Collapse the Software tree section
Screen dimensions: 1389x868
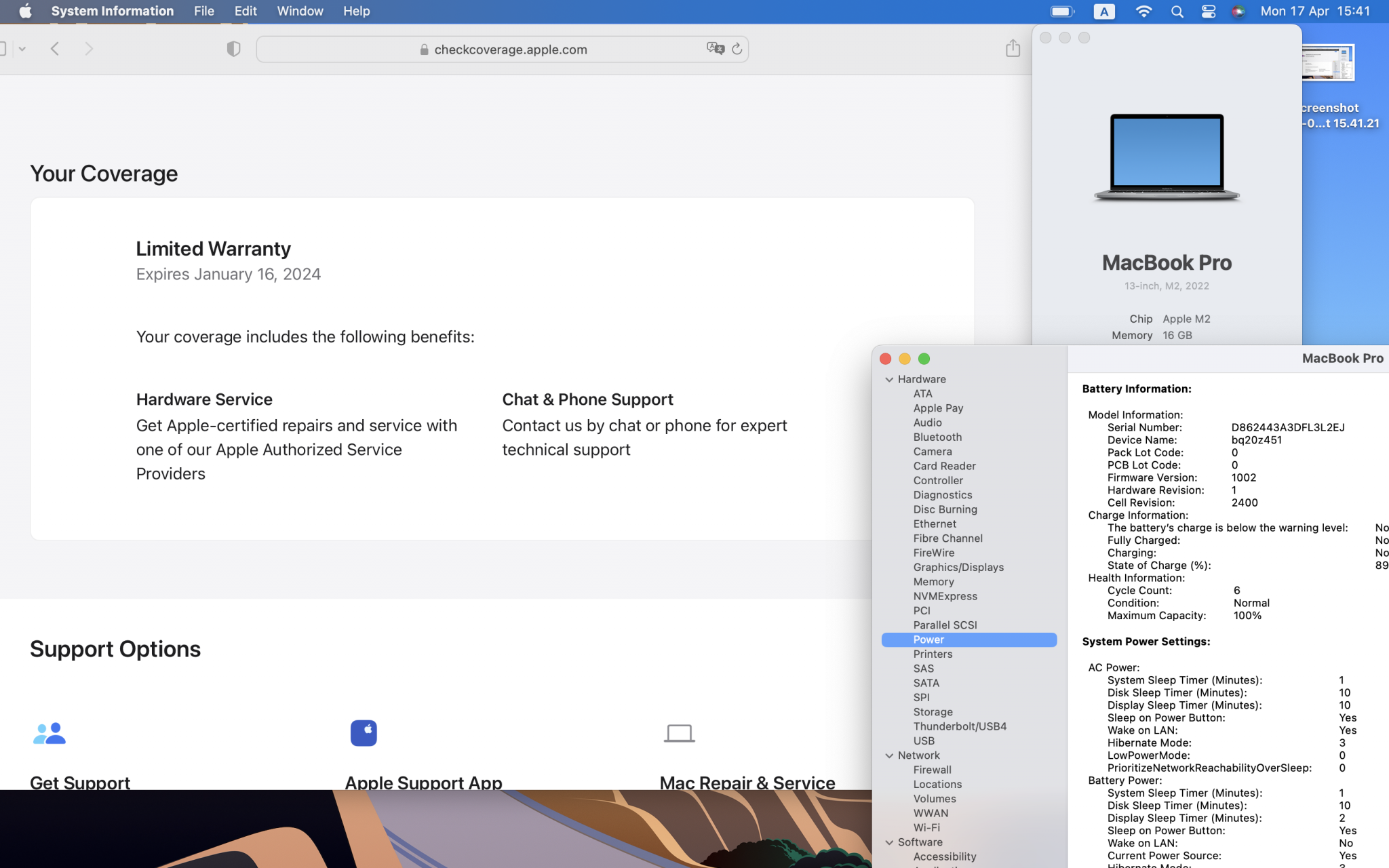coord(889,842)
